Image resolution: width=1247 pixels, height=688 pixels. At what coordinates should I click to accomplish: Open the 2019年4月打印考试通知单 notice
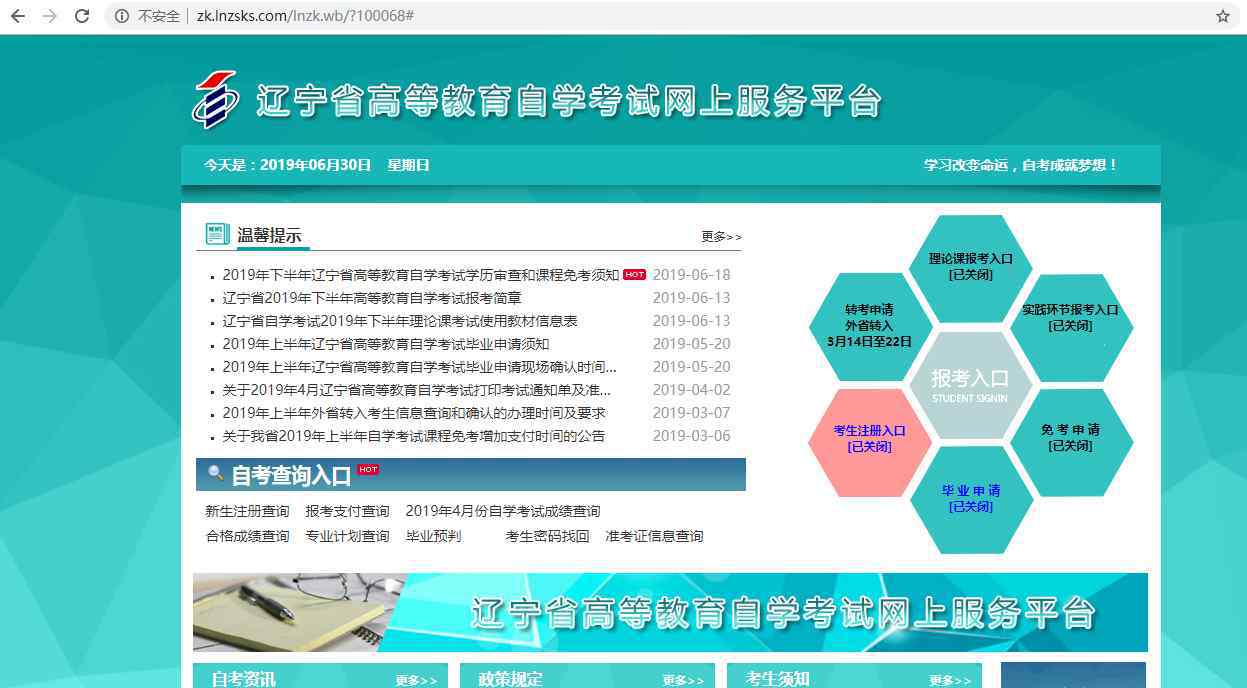(x=416, y=390)
